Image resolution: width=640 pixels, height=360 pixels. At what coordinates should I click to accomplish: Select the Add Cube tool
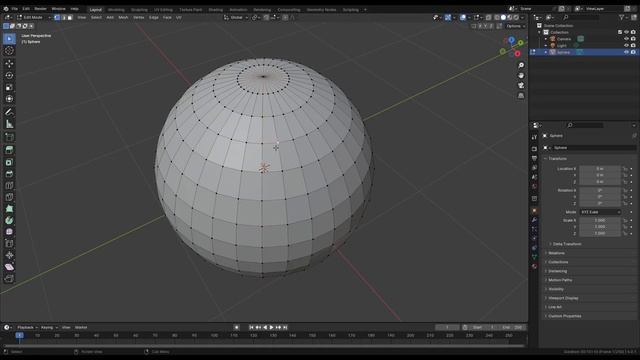[9, 137]
